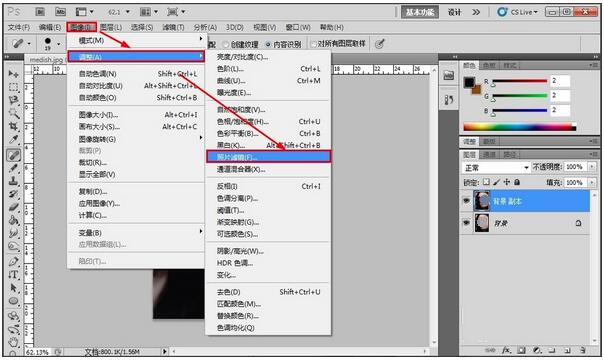Open the 正常 blend mode dropdown
Image resolution: width=604 pixels, height=361 pixels.
(x=496, y=168)
